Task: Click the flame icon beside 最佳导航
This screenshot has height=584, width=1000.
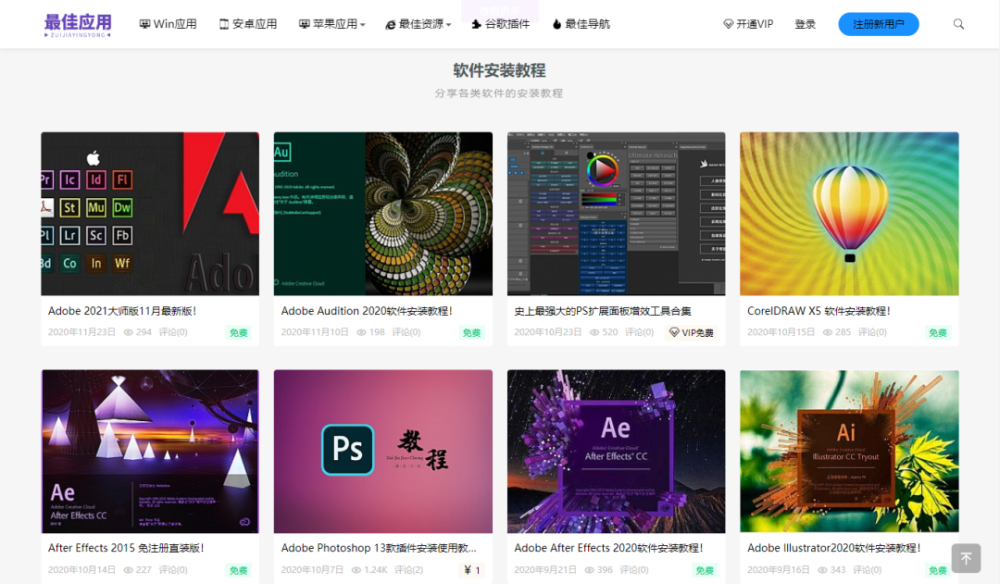Action: 557,24
